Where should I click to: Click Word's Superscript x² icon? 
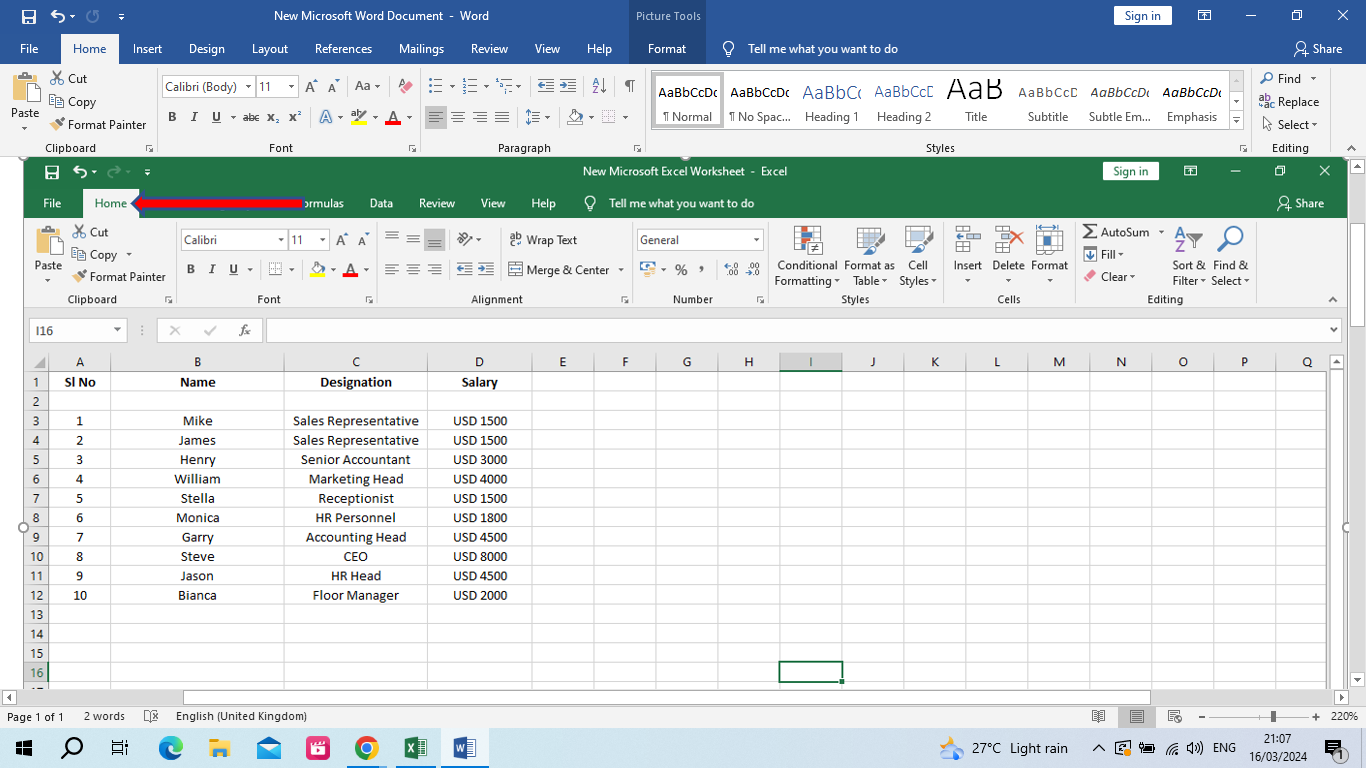click(295, 117)
